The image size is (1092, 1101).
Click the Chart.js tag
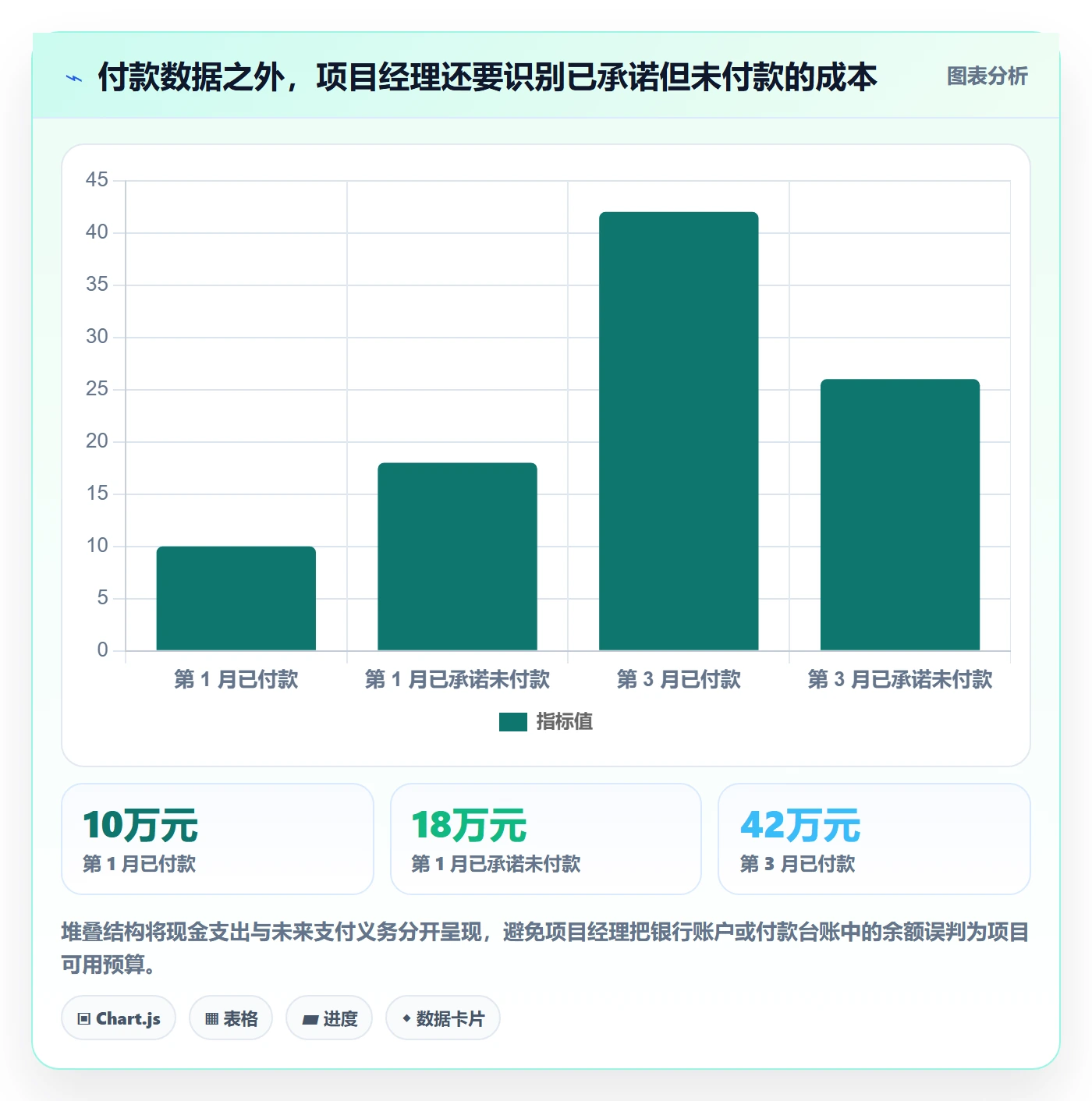119,1018
